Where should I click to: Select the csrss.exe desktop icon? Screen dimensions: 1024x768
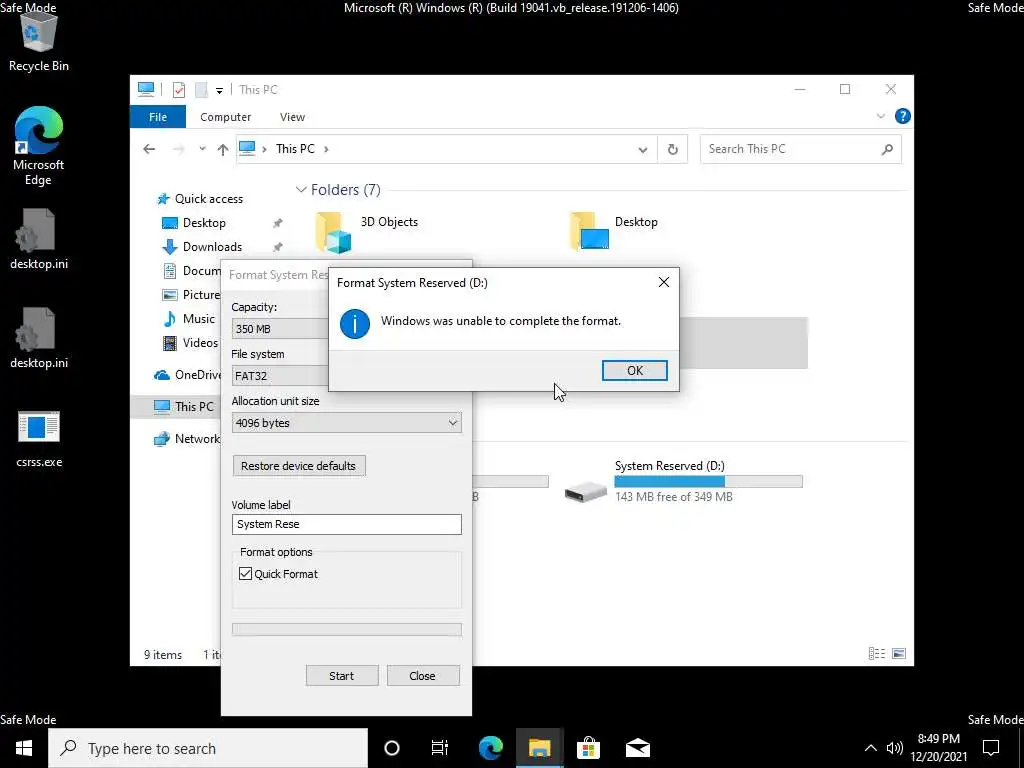39,439
